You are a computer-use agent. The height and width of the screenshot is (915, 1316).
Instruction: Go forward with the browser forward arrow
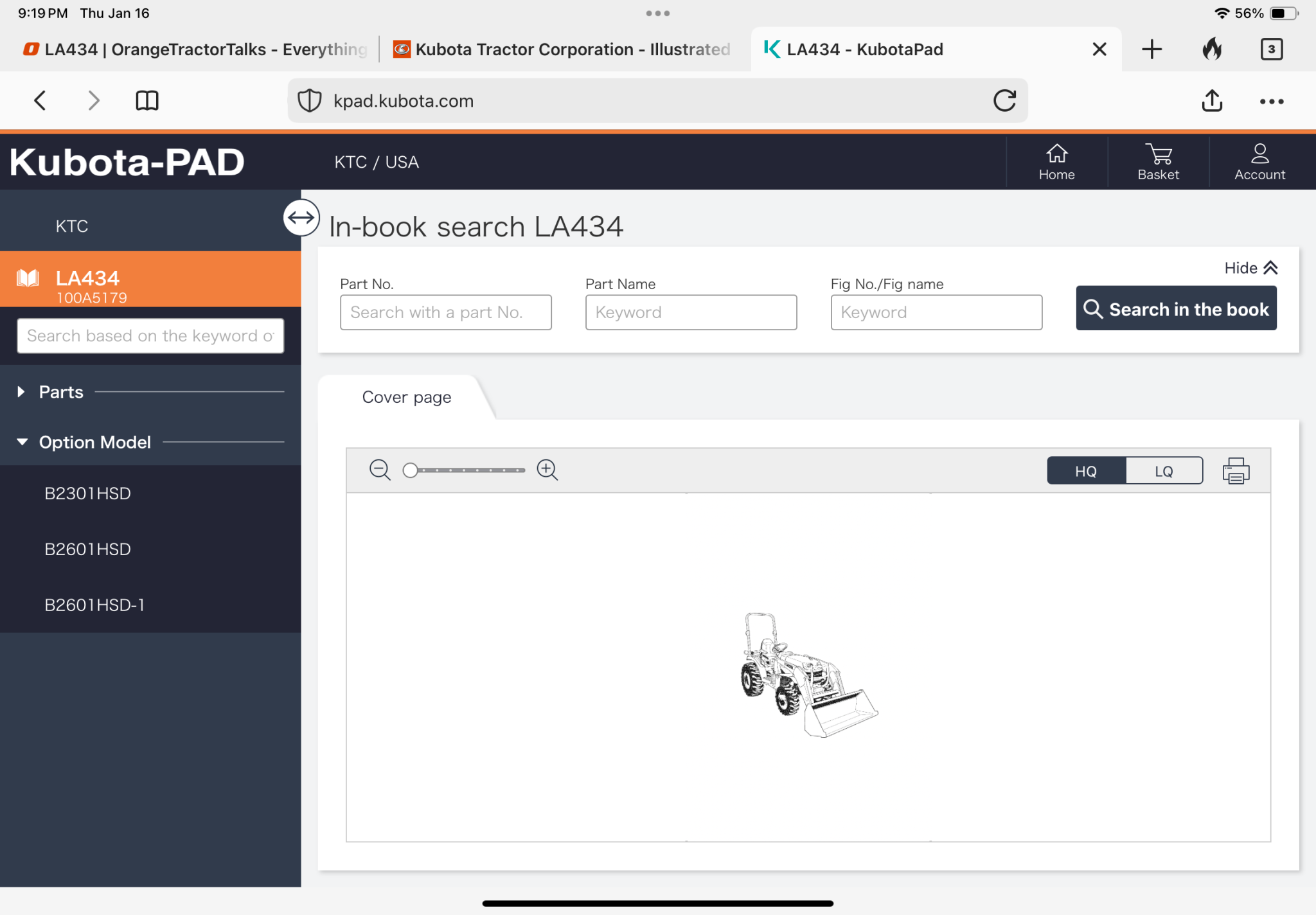pyautogui.click(x=94, y=100)
